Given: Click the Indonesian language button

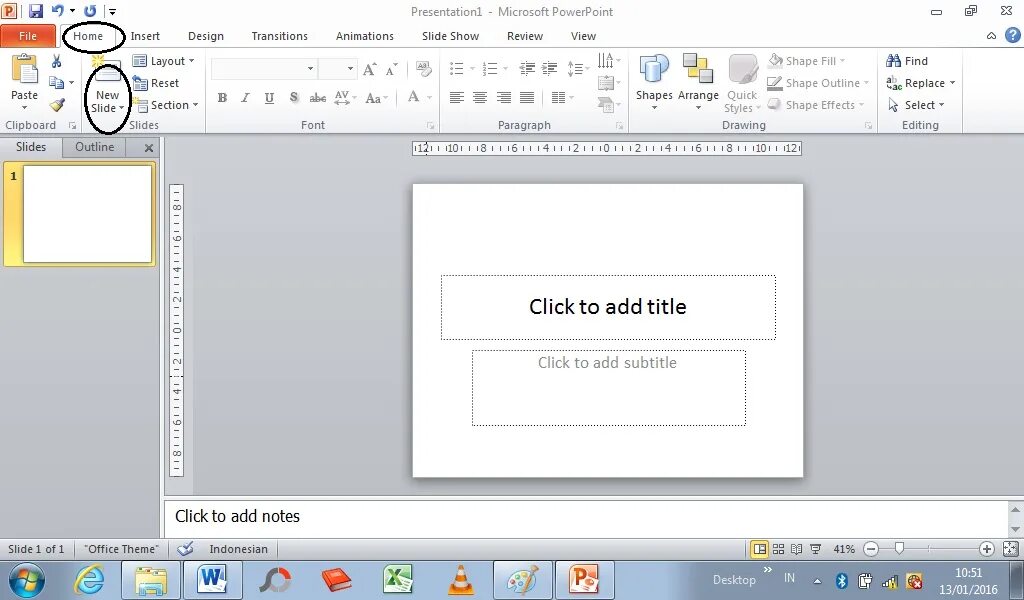Looking at the screenshot, I should click(x=238, y=549).
